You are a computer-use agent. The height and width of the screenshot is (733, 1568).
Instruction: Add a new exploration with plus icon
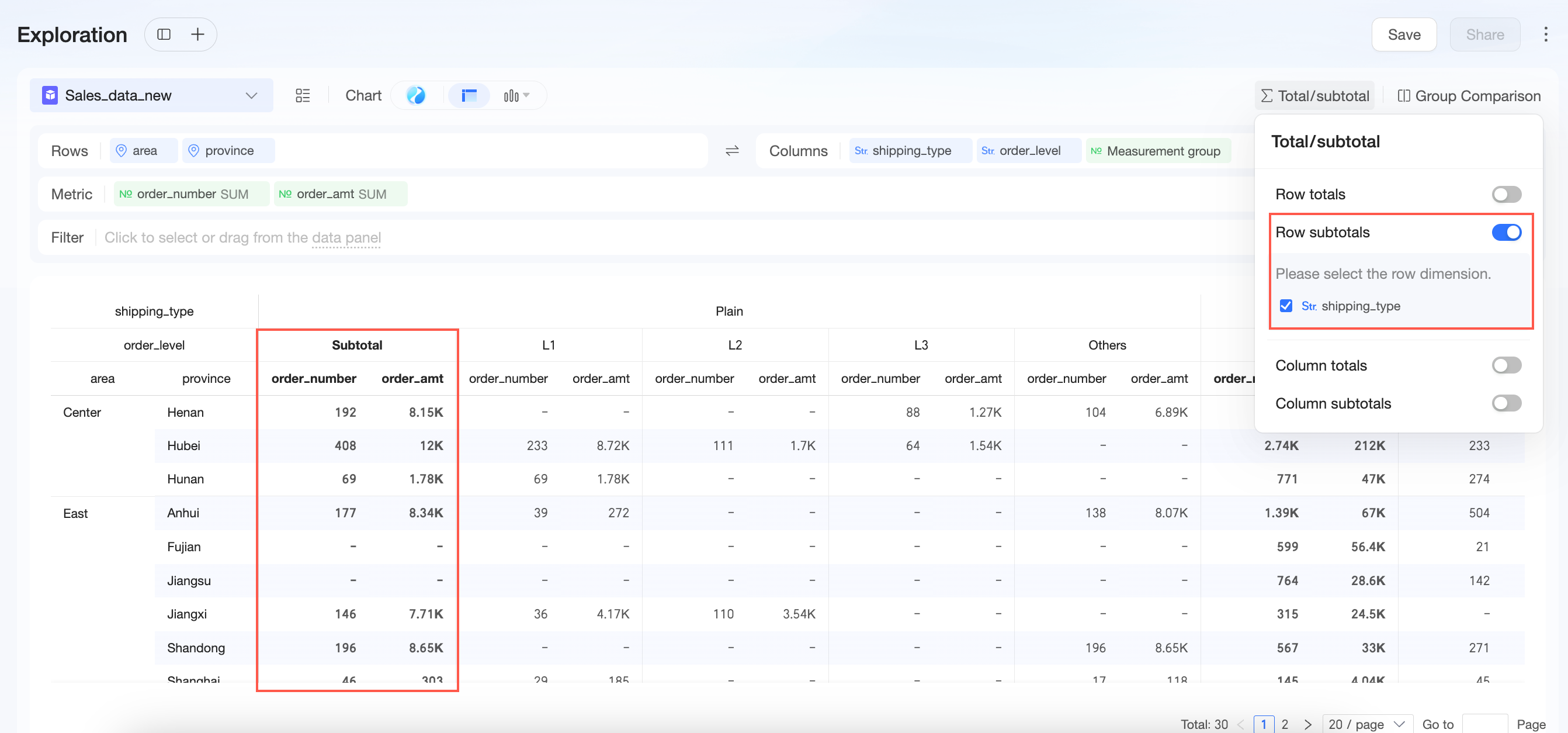click(x=197, y=34)
